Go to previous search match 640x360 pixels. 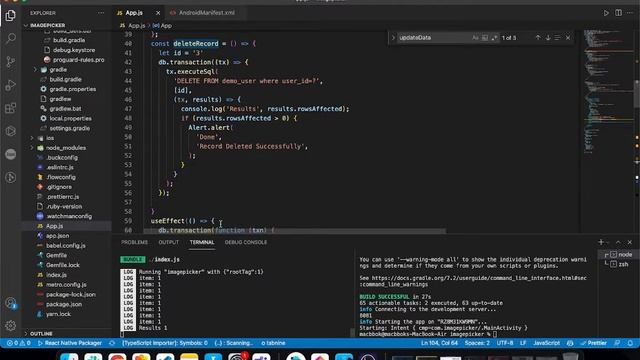pyautogui.click(x=538, y=38)
